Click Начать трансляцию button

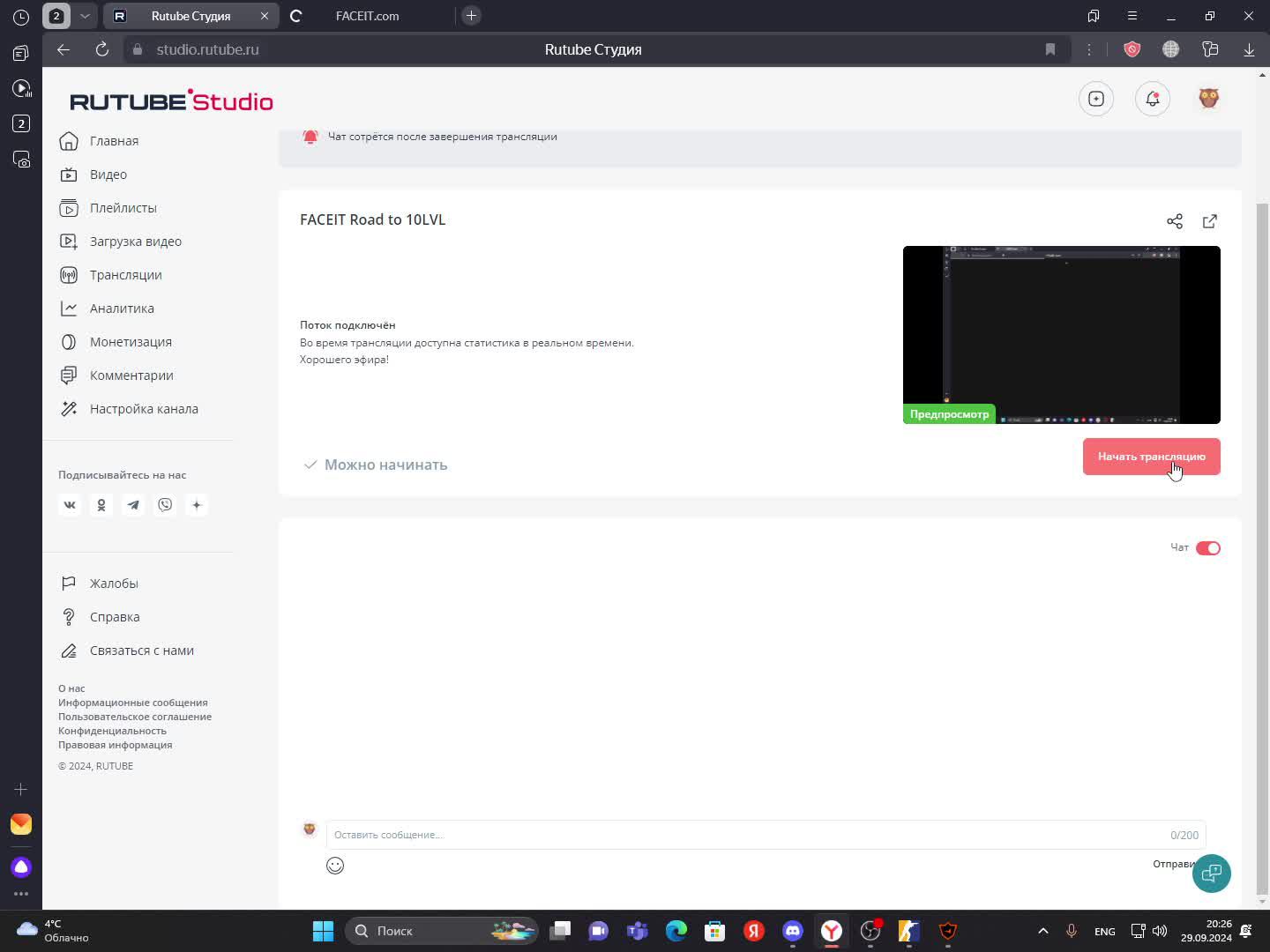coord(1152,457)
